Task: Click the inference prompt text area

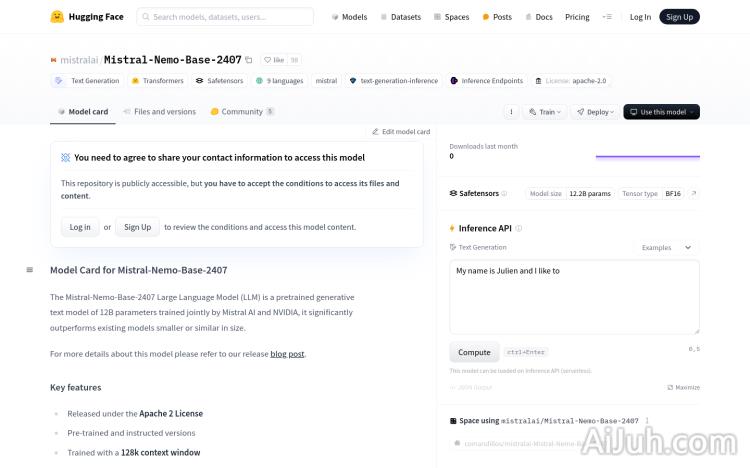Action: [x=574, y=297]
